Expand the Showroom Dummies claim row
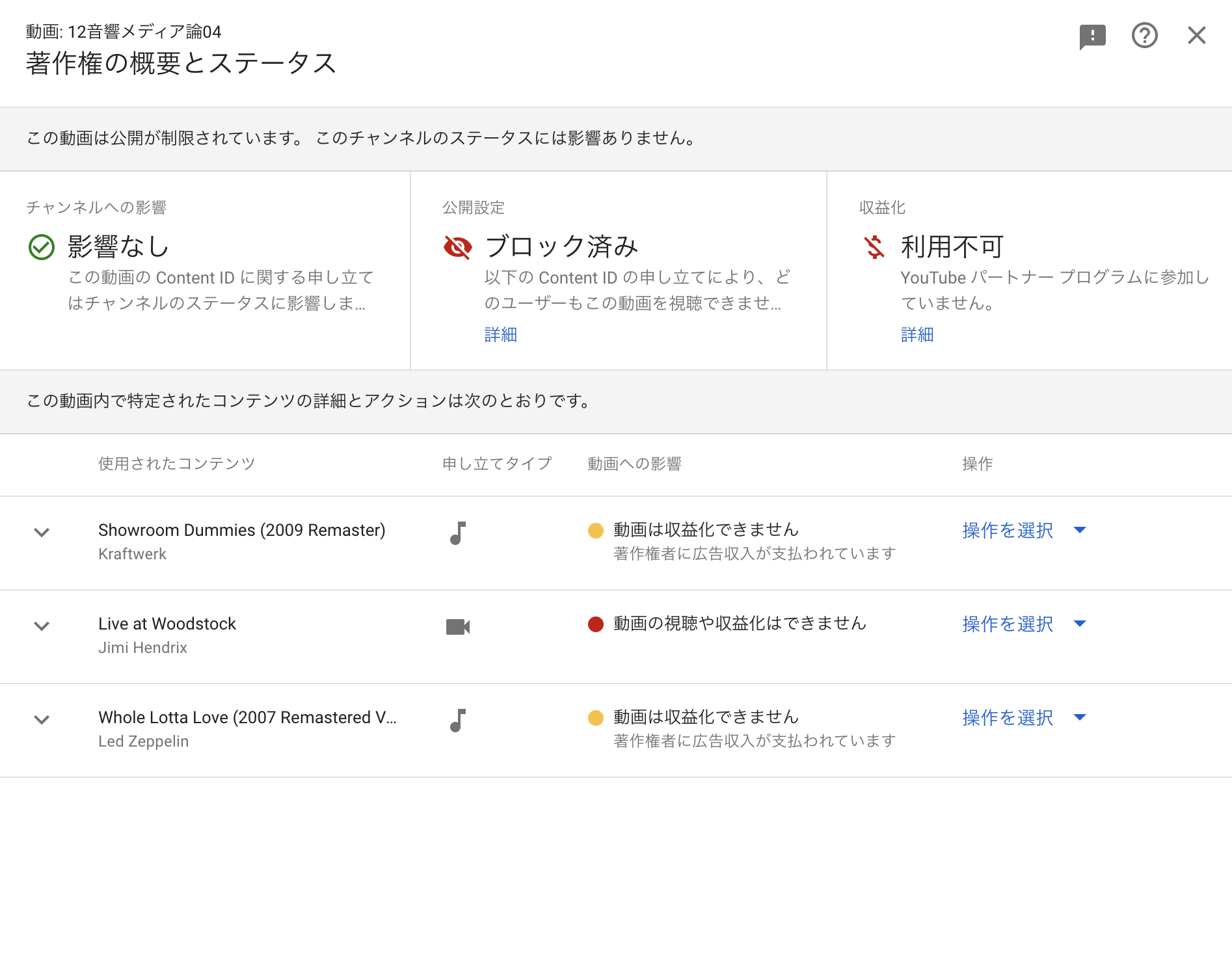 pyautogui.click(x=42, y=533)
